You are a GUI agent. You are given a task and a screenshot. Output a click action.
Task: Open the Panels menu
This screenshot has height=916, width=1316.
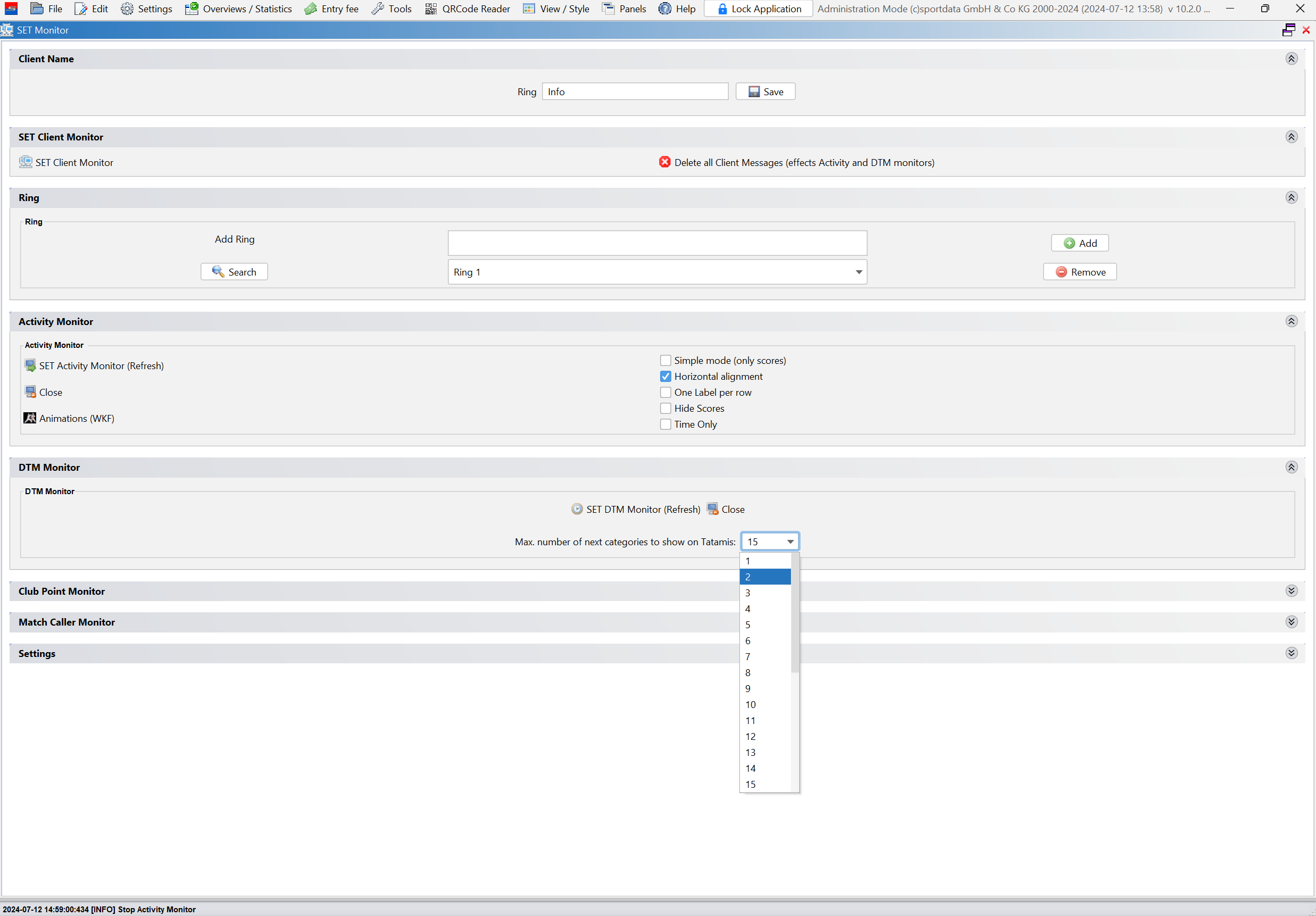click(624, 9)
